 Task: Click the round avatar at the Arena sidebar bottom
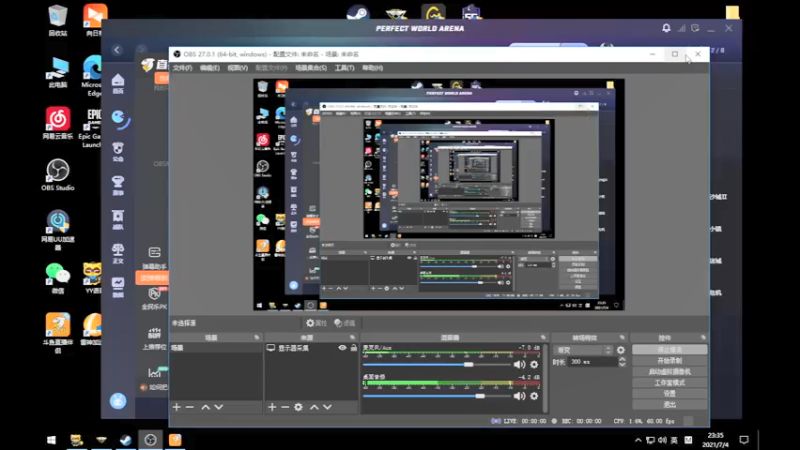[x=118, y=401]
